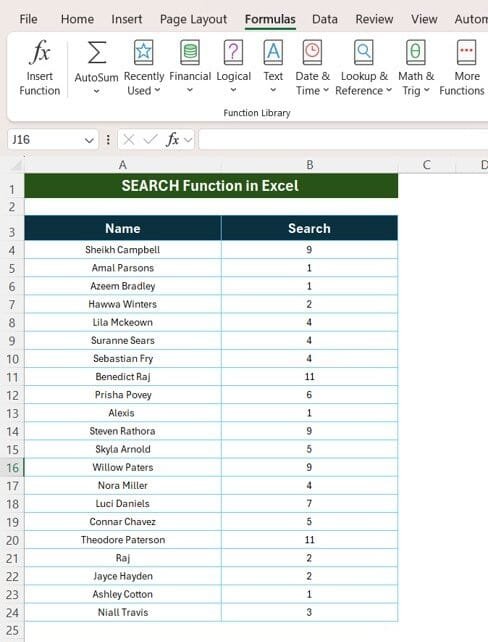Select cell Ashley Cotton

(x=123, y=594)
